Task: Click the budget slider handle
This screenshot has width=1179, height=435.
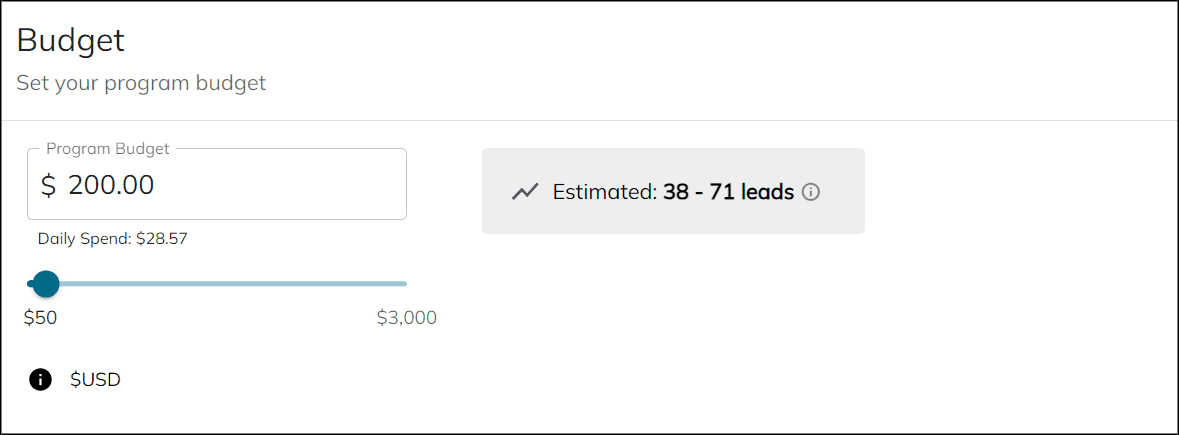Action: (46, 284)
